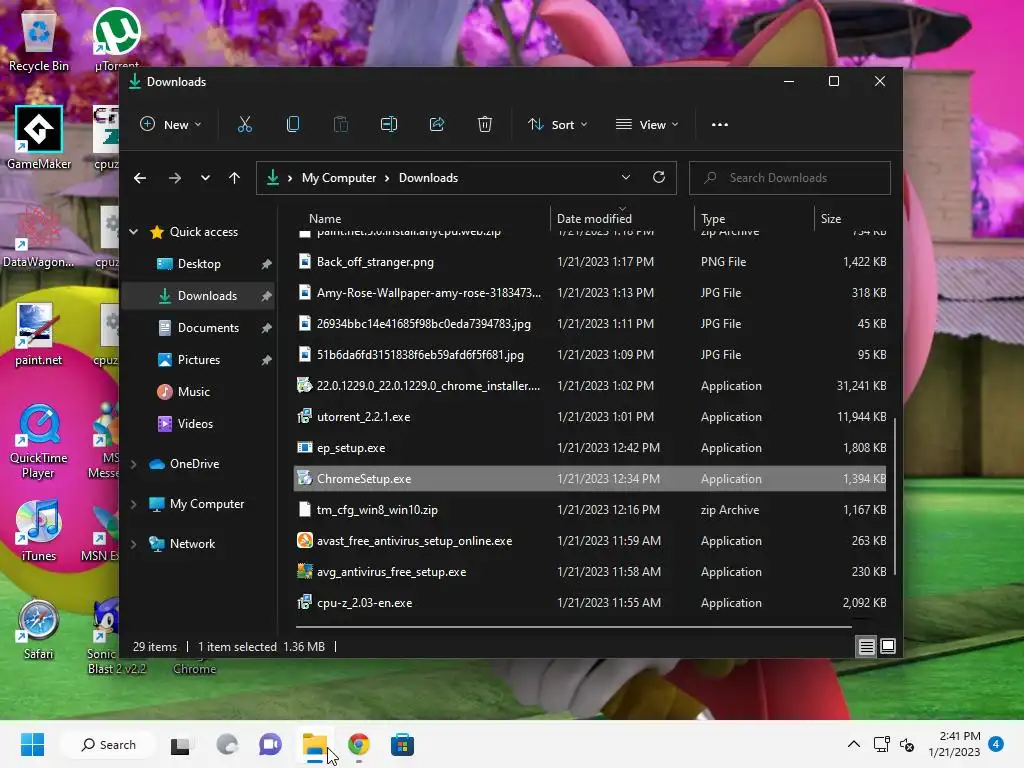
Task: Refresh the Downloads folder view
Action: coord(659,177)
